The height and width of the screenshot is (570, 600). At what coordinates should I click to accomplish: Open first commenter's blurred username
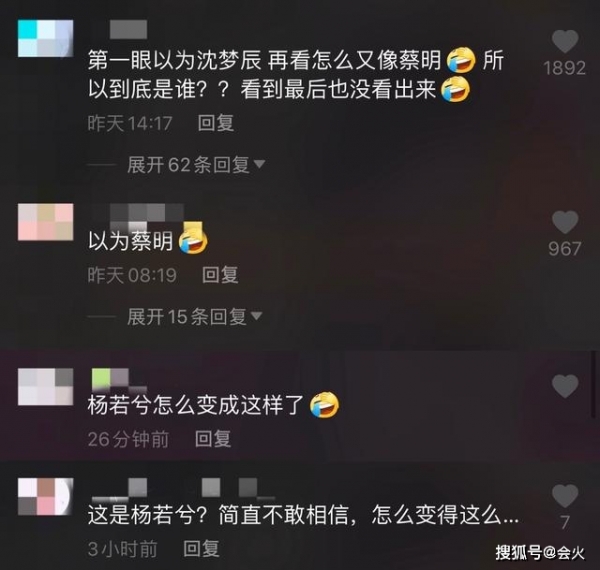point(128,29)
